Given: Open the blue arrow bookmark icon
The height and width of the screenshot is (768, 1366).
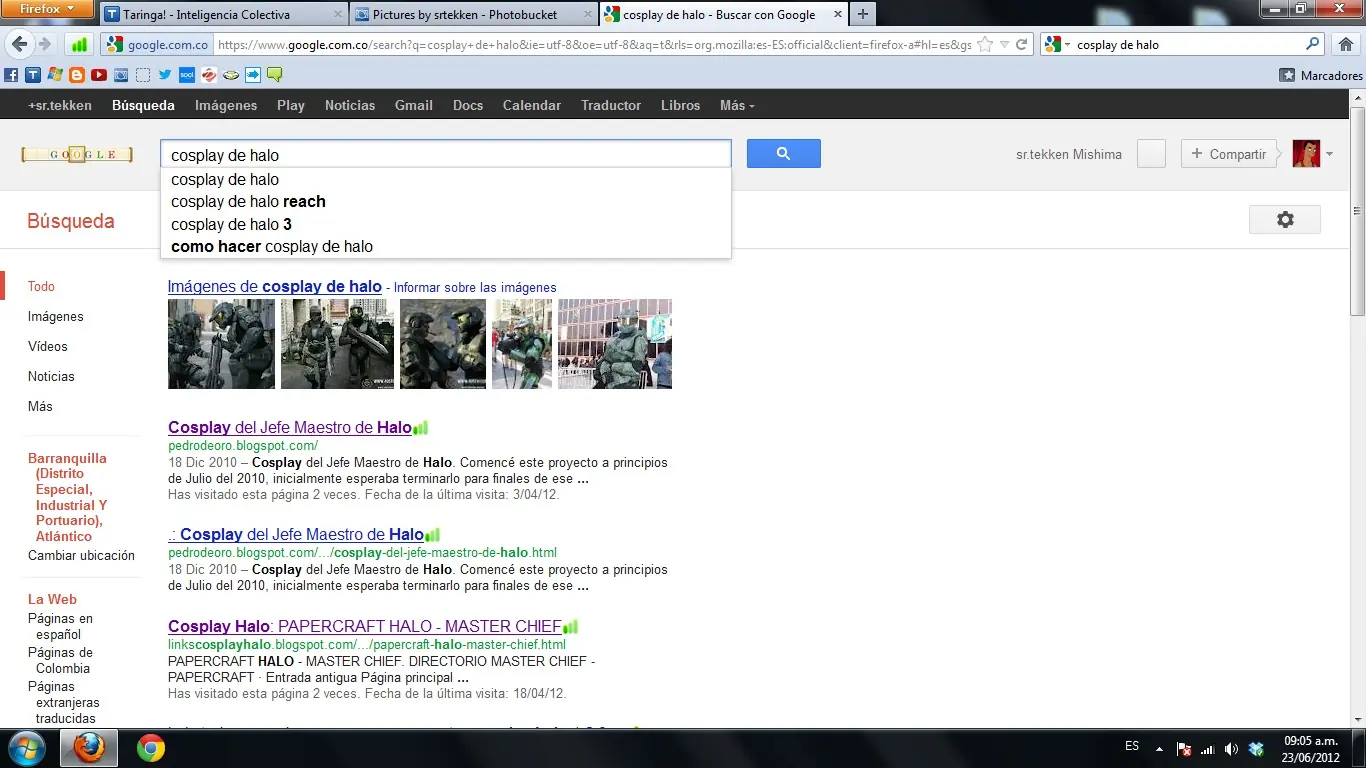Looking at the screenshot, I should [x=252, y=75].
